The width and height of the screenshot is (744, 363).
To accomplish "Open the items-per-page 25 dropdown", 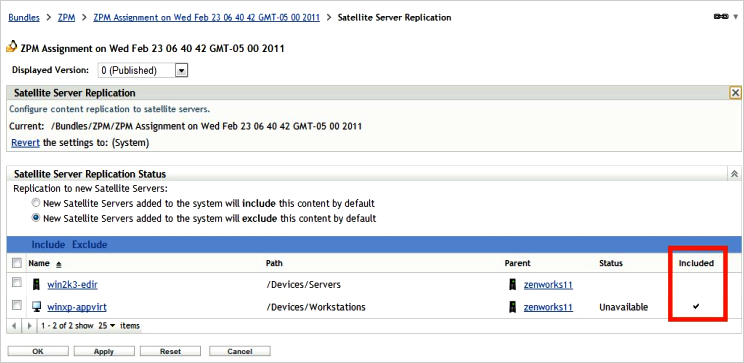I will tap(107, 326).
